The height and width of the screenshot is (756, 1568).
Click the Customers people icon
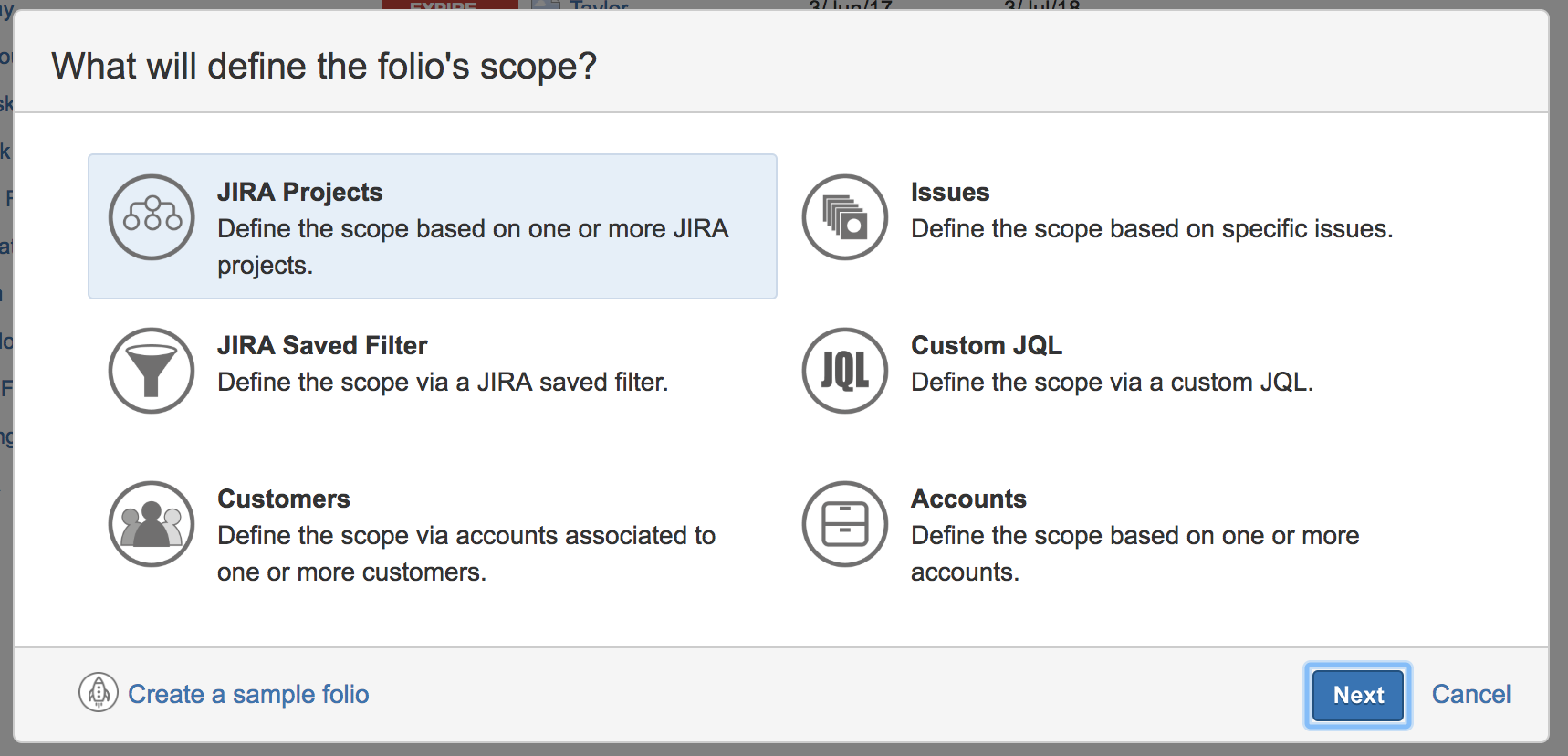pyautogui.click(x=152, y=524)
